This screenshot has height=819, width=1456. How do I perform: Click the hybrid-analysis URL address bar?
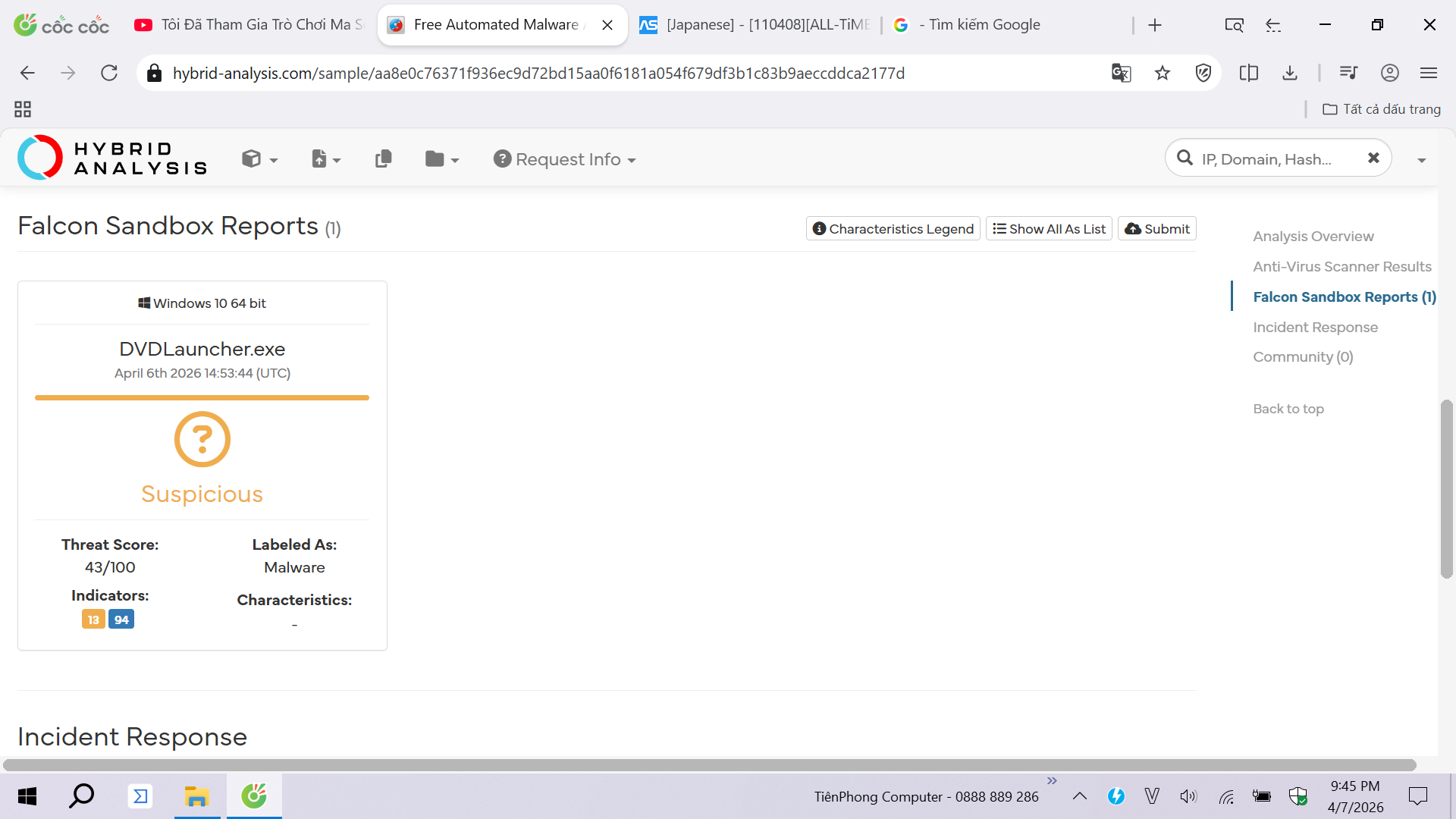(538, 73)
